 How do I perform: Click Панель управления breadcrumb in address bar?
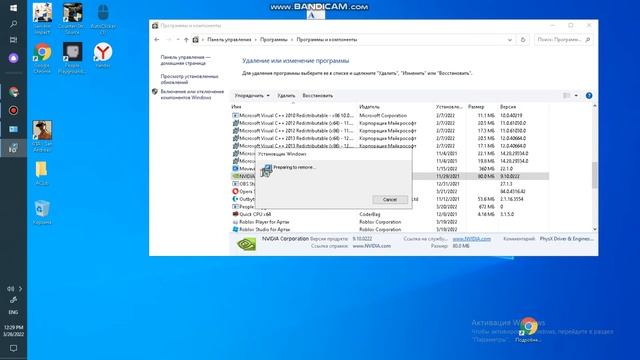coord(229,40)
